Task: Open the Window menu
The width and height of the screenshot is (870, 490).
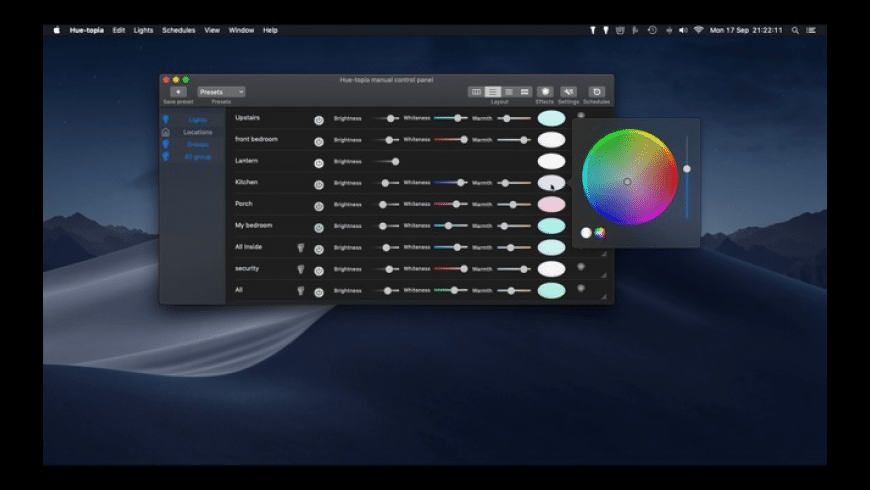Action: pos(241,31)
